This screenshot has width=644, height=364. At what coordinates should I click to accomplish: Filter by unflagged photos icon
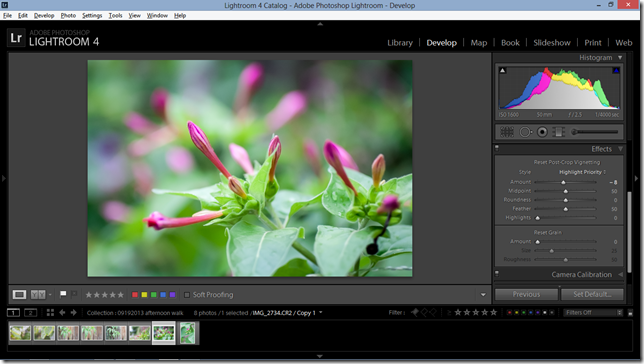(x=424, y=313)
